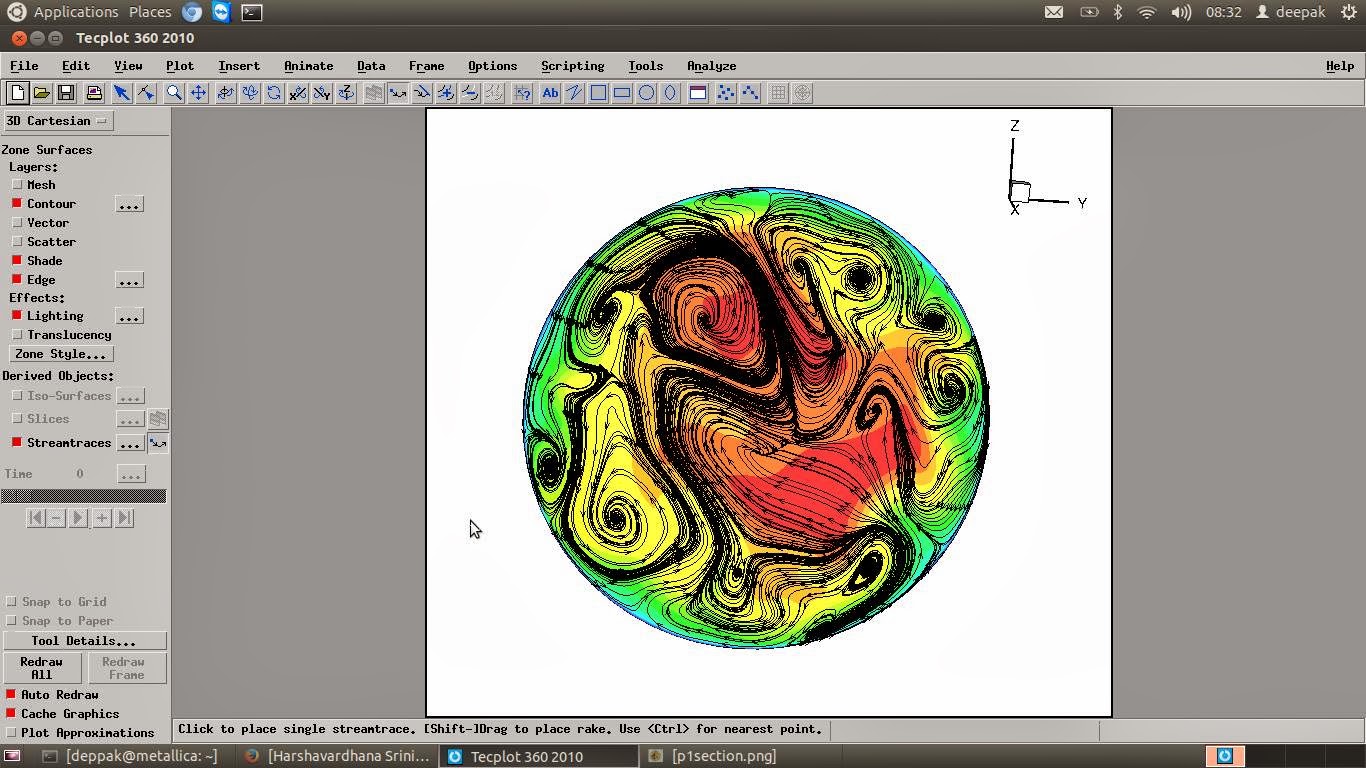1366x768 pixels.
Task: Select the Text (Ab) insertion tool
Action: coord(550,93)
